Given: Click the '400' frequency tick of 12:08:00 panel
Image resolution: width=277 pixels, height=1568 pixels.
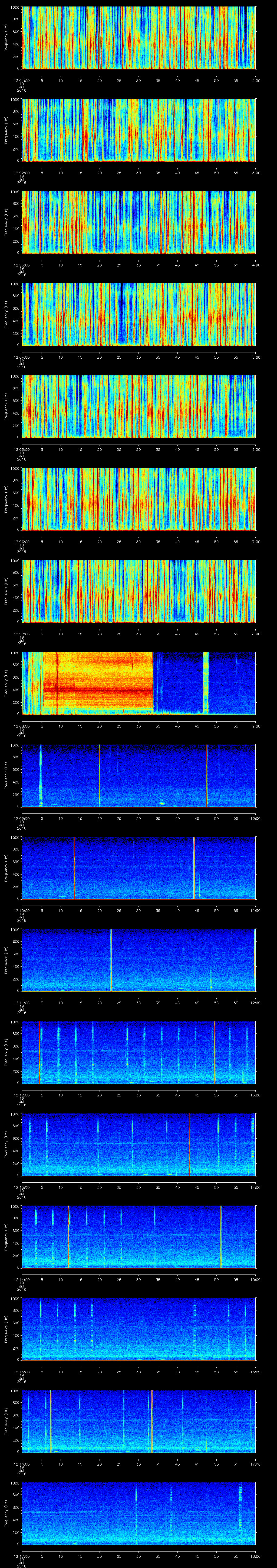Looking at the screenshot, I should point(17,690).
